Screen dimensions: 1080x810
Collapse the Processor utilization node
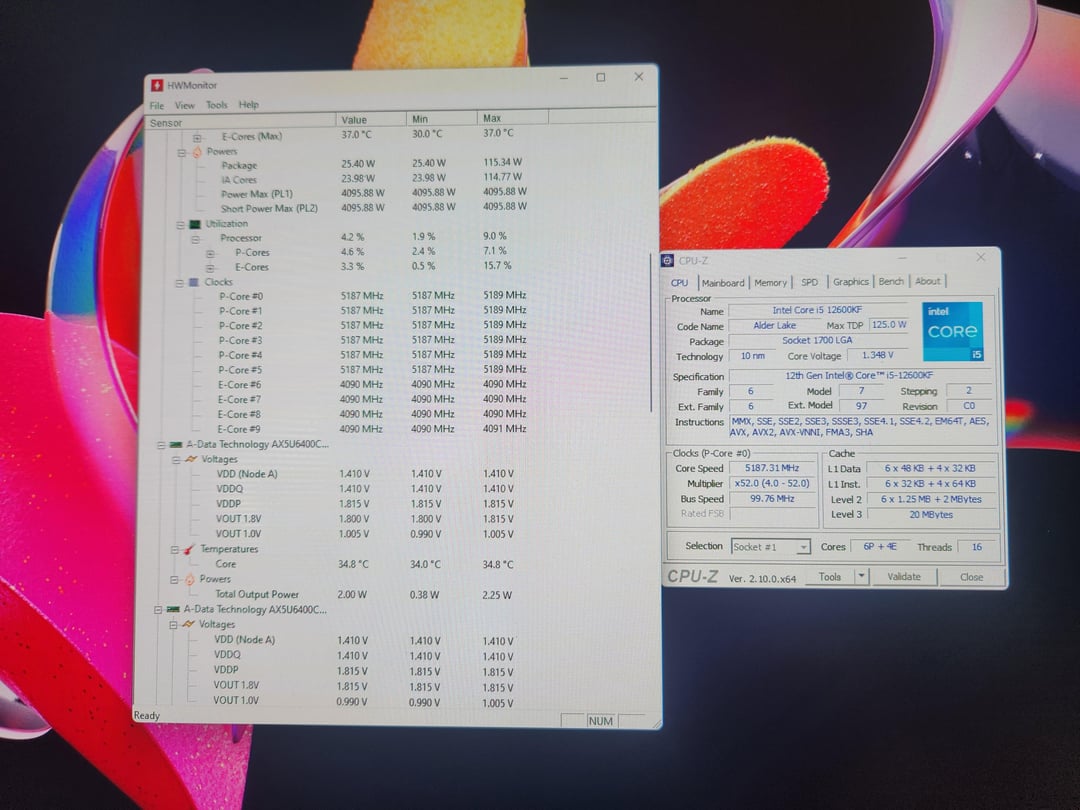(196, 239)
